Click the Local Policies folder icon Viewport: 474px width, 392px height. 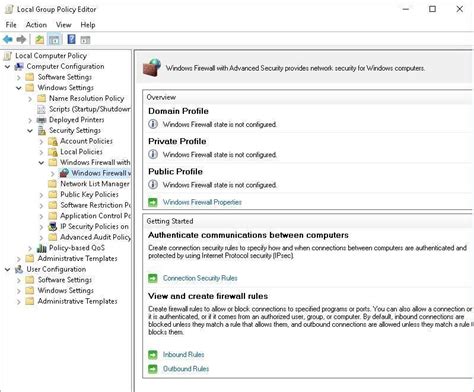point(53,152)
